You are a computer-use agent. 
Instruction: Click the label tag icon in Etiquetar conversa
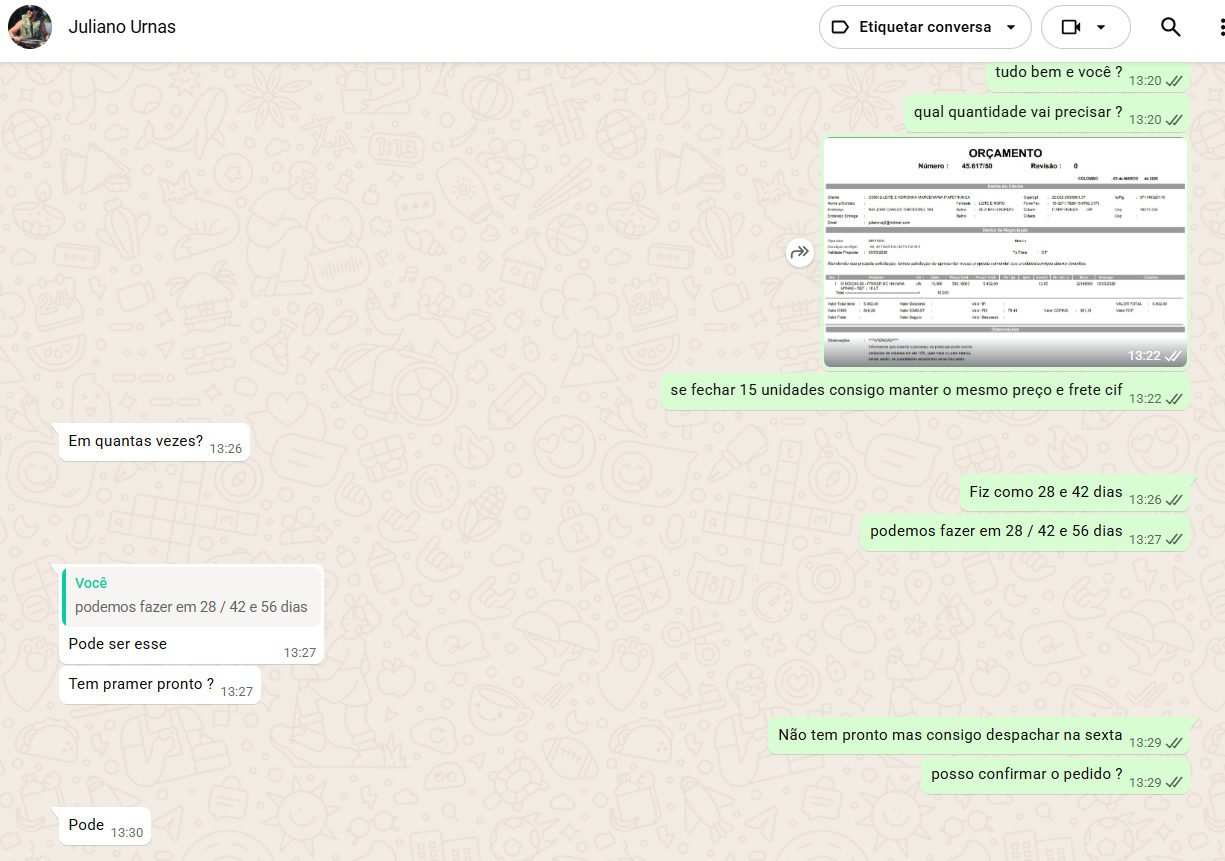pos(841,27)
